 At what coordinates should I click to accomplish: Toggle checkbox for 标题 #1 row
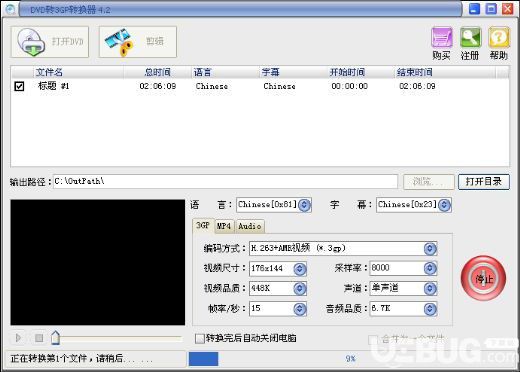pyautogui.click(x=19, y=86)
